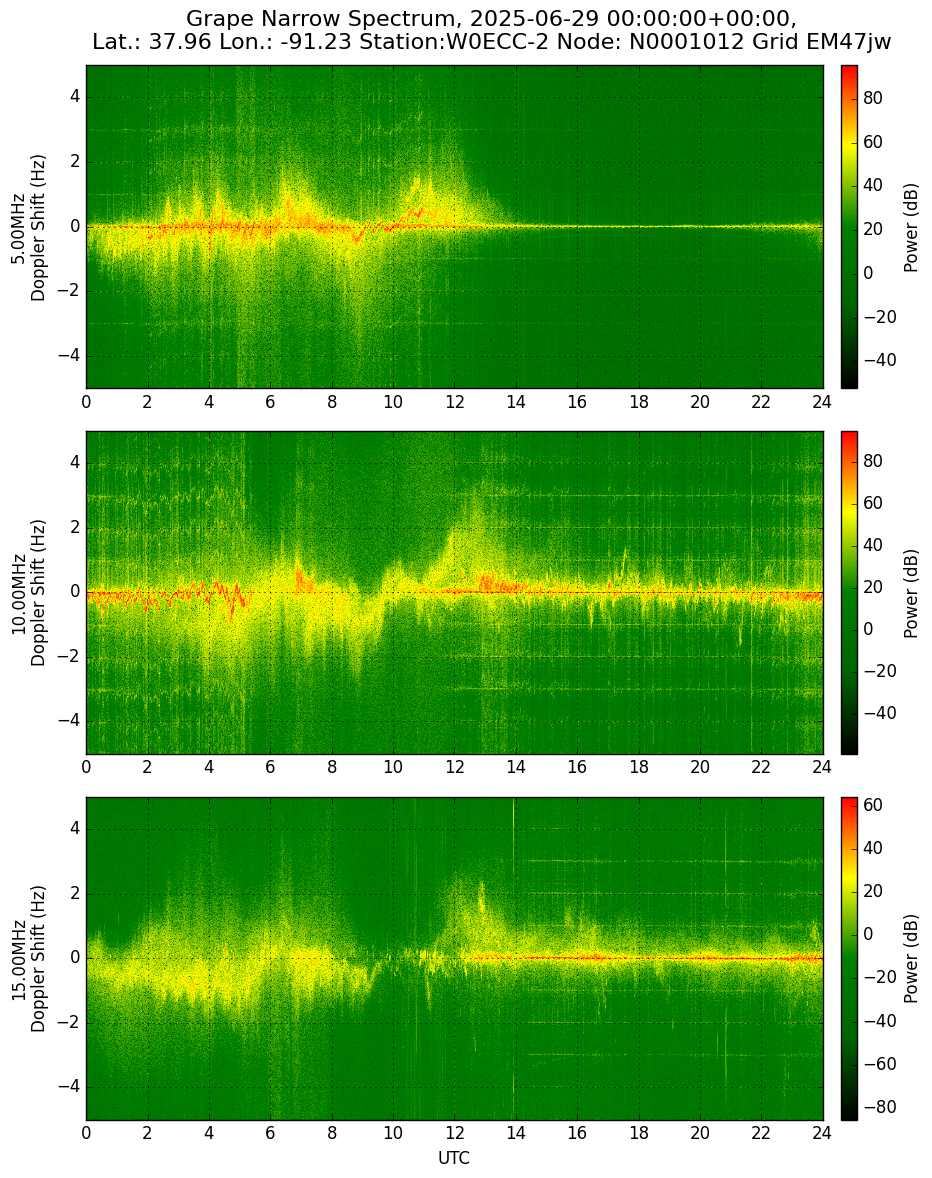932x1178 pixels.
Task: Click the 12 tick under the 5.00MHz plot
Action: coord(454,402)
